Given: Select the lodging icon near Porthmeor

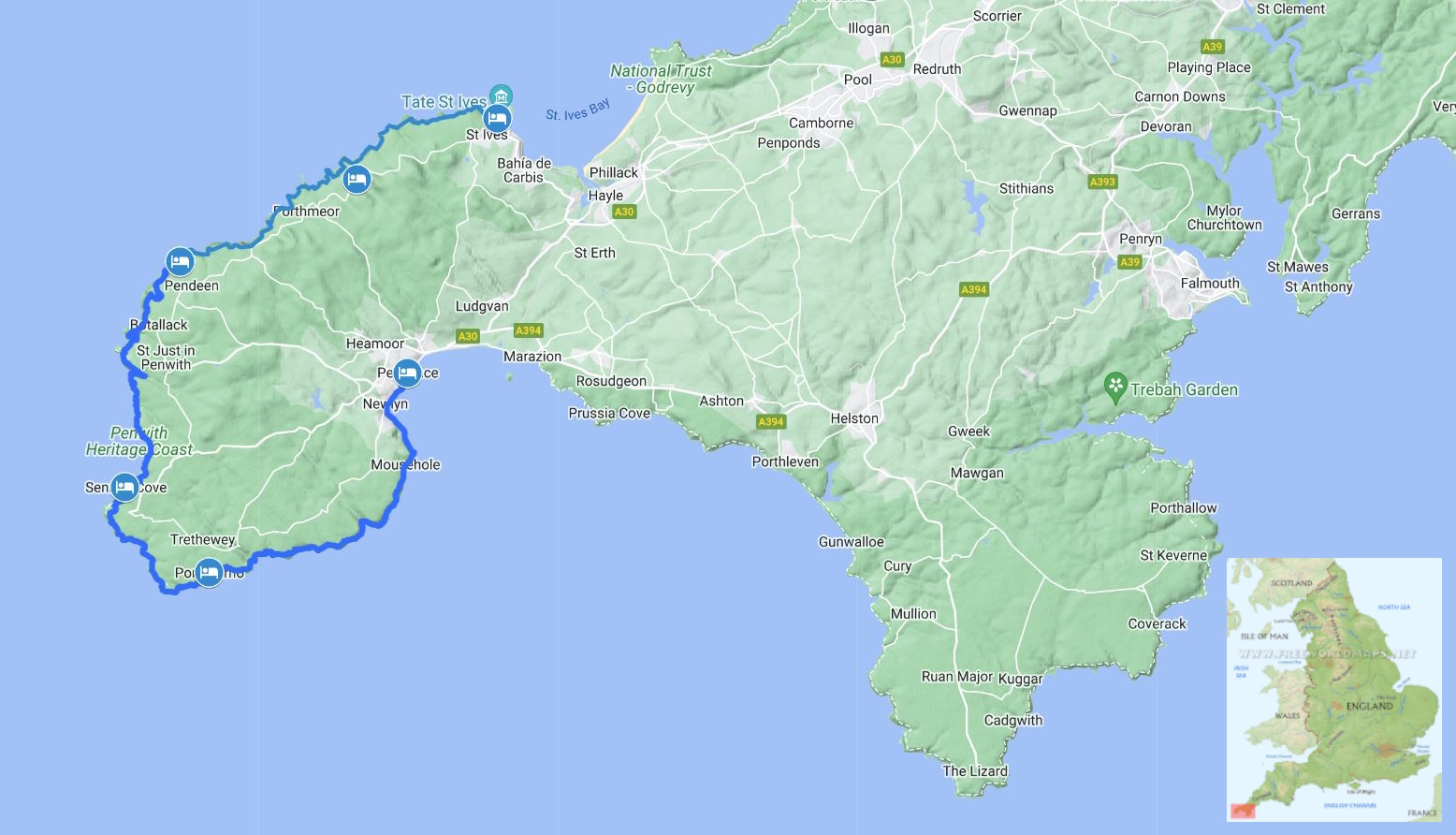Looking at the screenshot, I should coord(357,179).
